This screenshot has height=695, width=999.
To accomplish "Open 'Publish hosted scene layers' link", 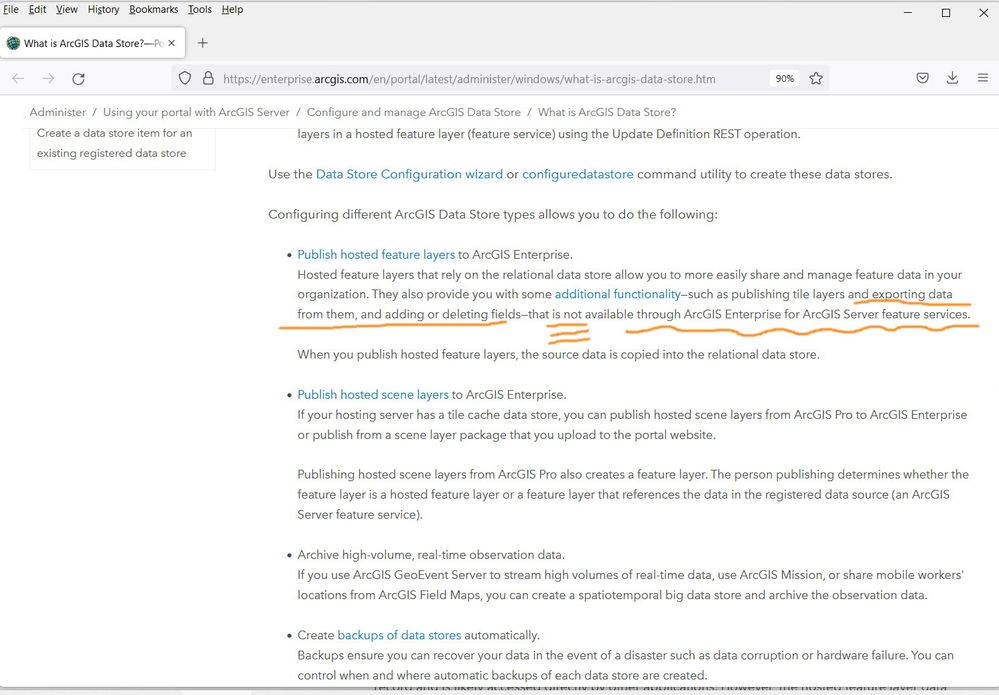I will pyautogui.click(x=373, y=394).
